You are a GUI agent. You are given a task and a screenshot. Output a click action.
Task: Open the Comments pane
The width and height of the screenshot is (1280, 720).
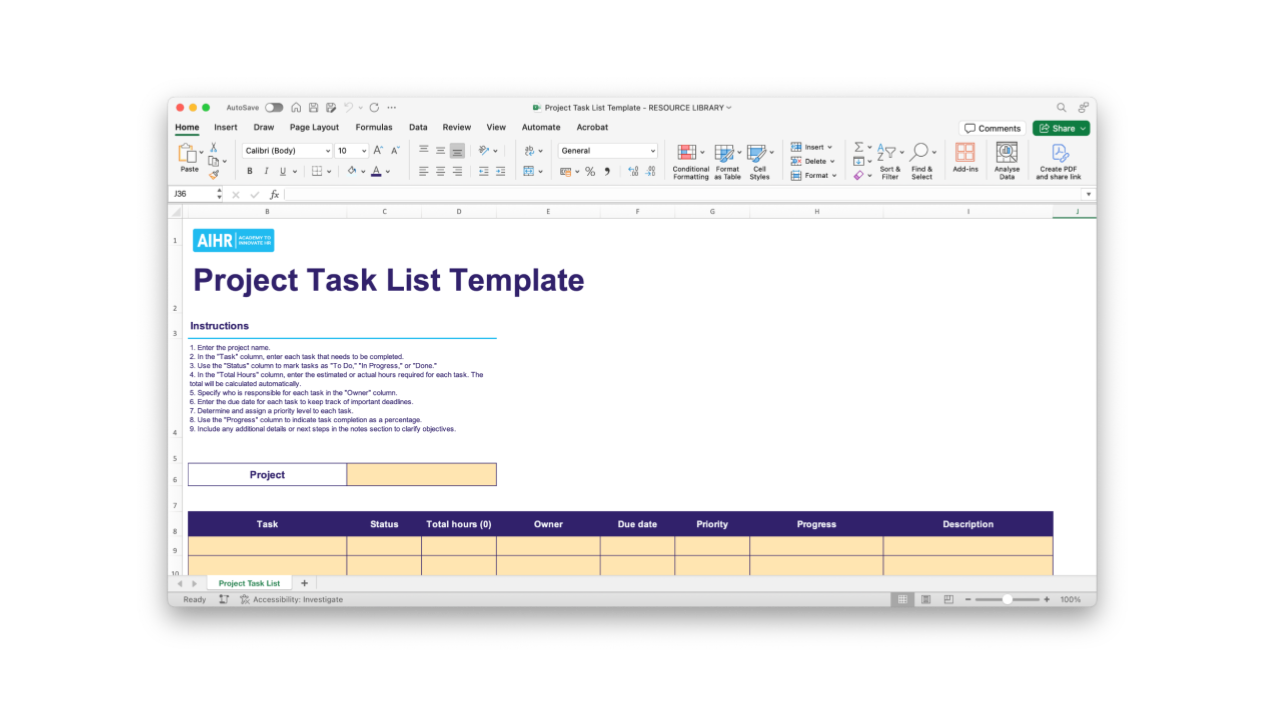[x=993, y=128]
